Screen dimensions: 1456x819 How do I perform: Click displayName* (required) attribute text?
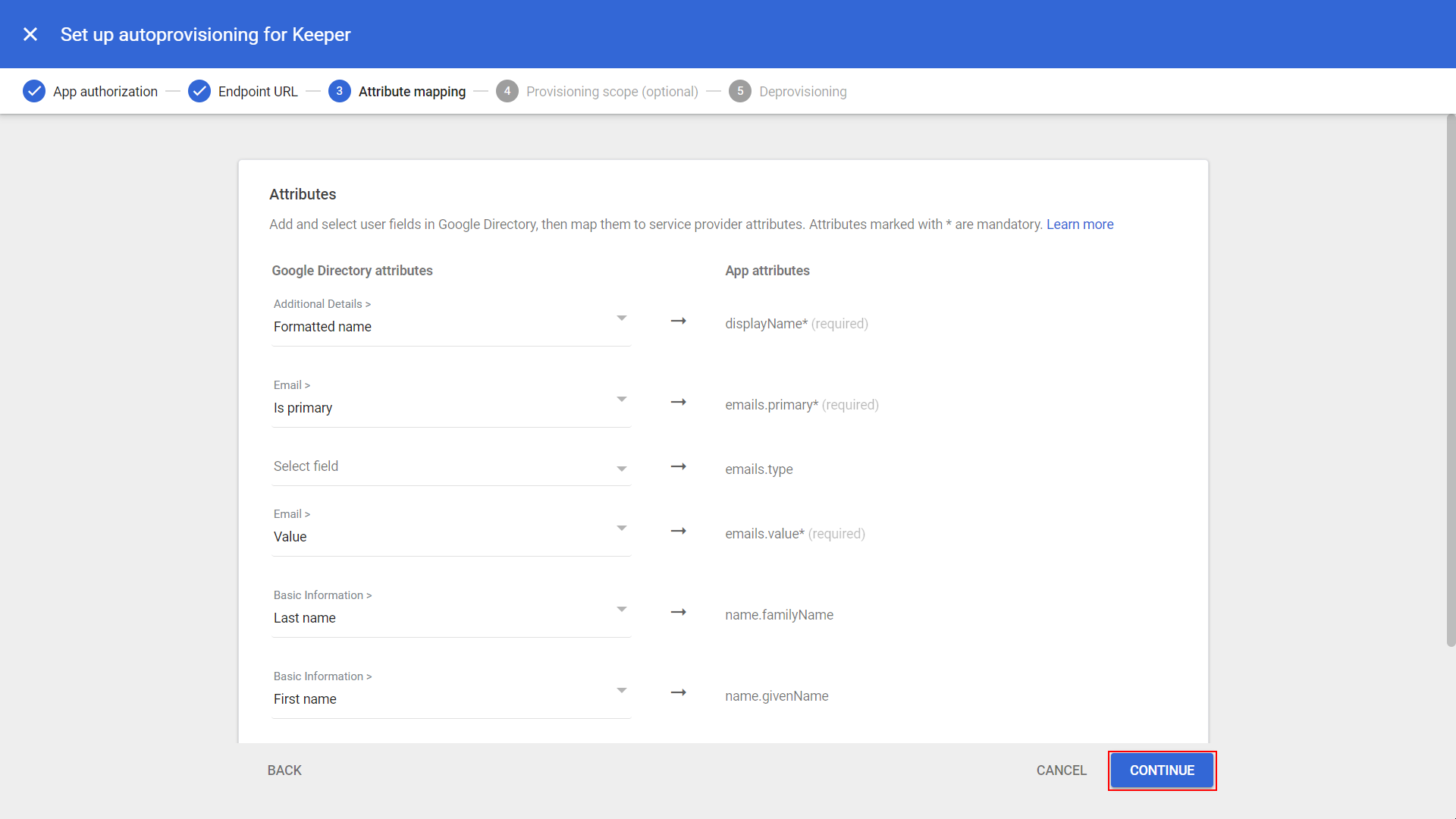tap(796, 324)
